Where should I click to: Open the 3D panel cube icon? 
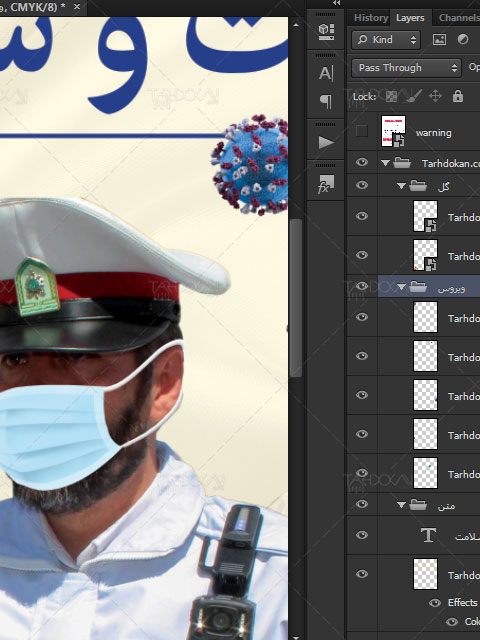(x=326, y=31)
